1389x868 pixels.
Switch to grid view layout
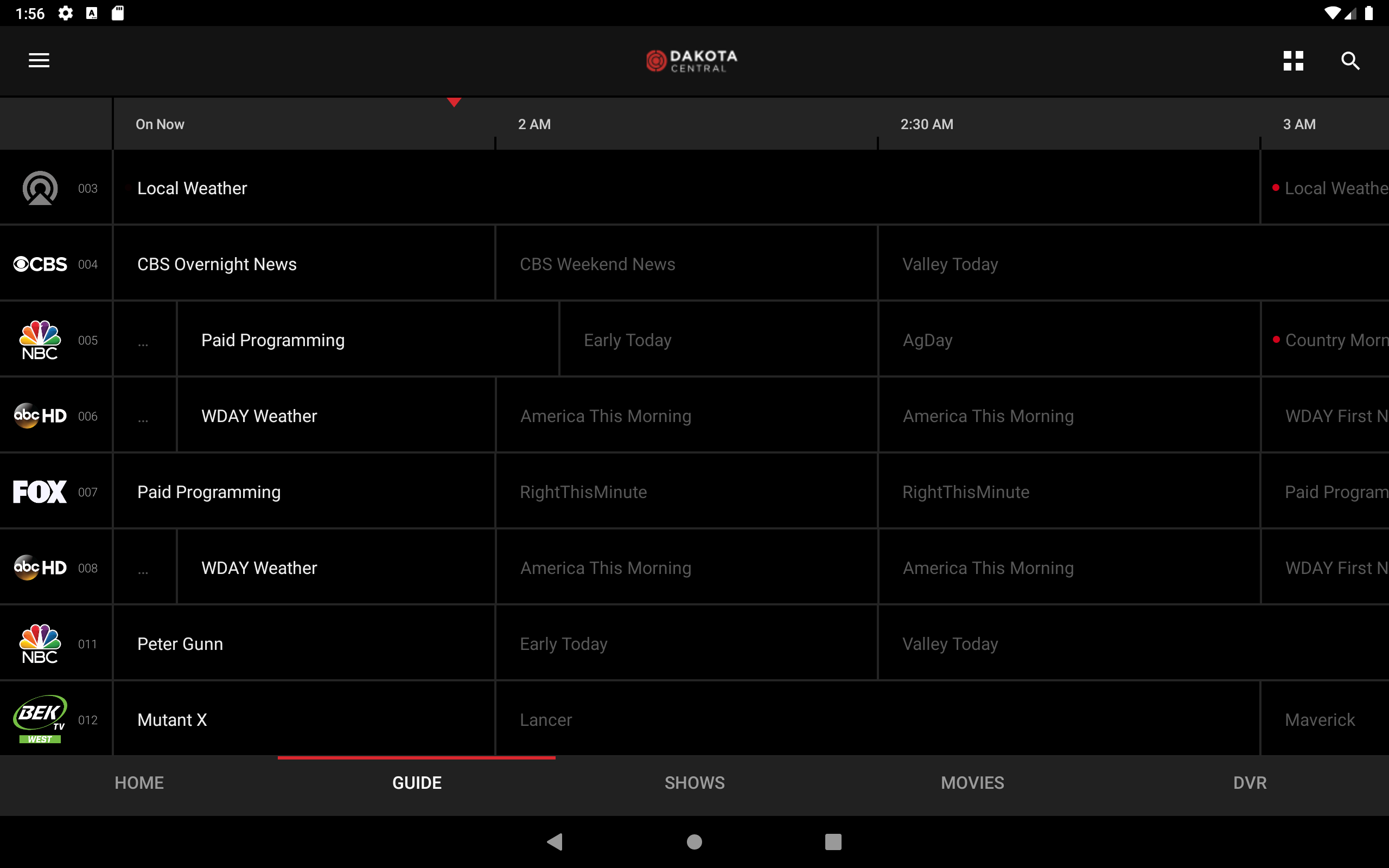1293,60
